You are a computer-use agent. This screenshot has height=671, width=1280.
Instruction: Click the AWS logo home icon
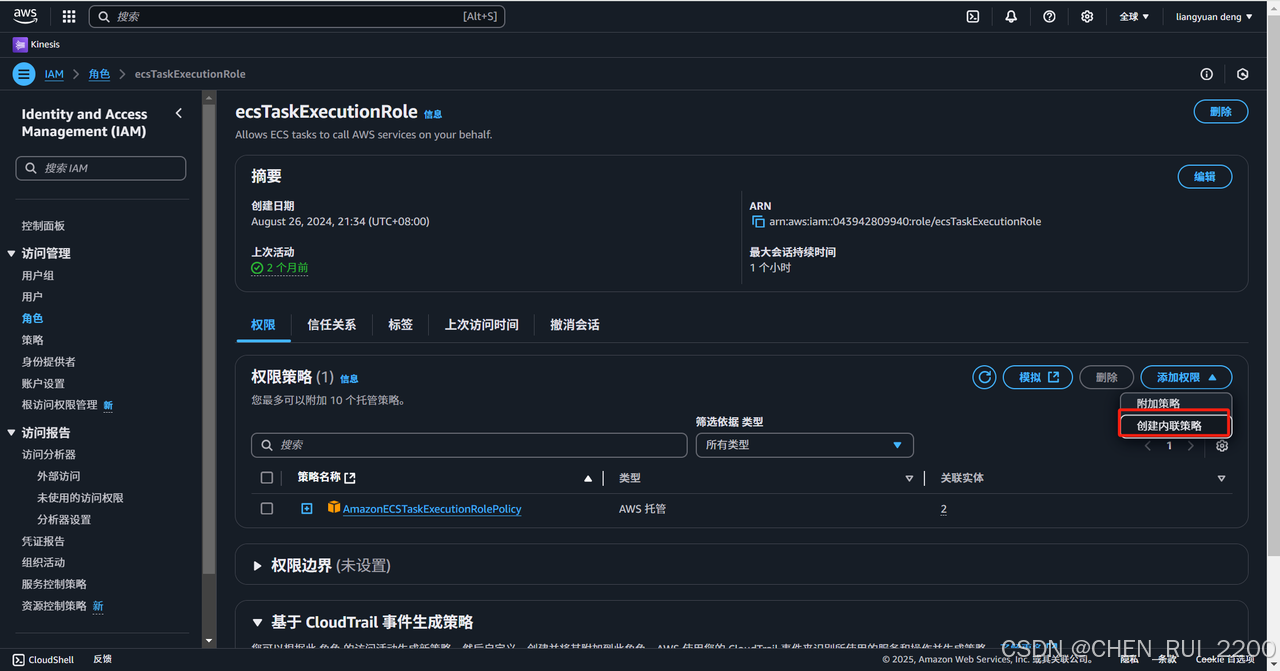coord(25,16)
